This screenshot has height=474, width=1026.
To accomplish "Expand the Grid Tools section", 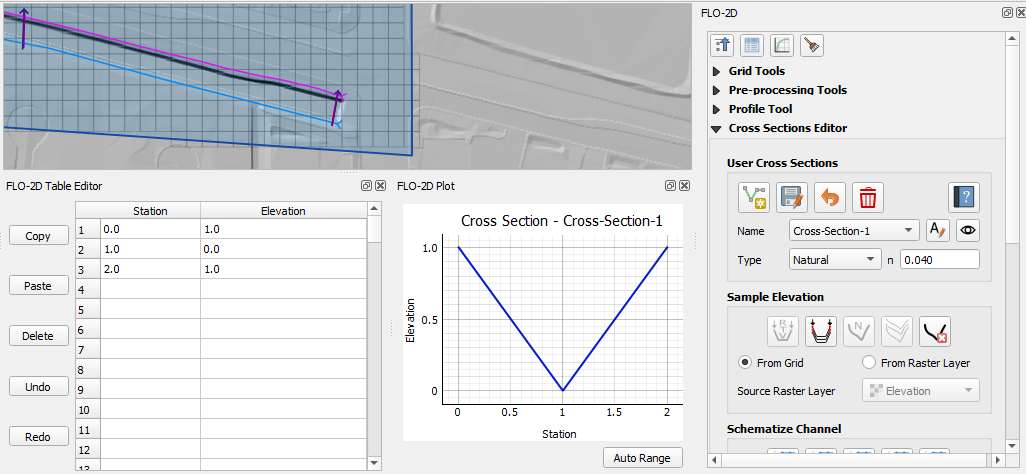I will [756, 71].
